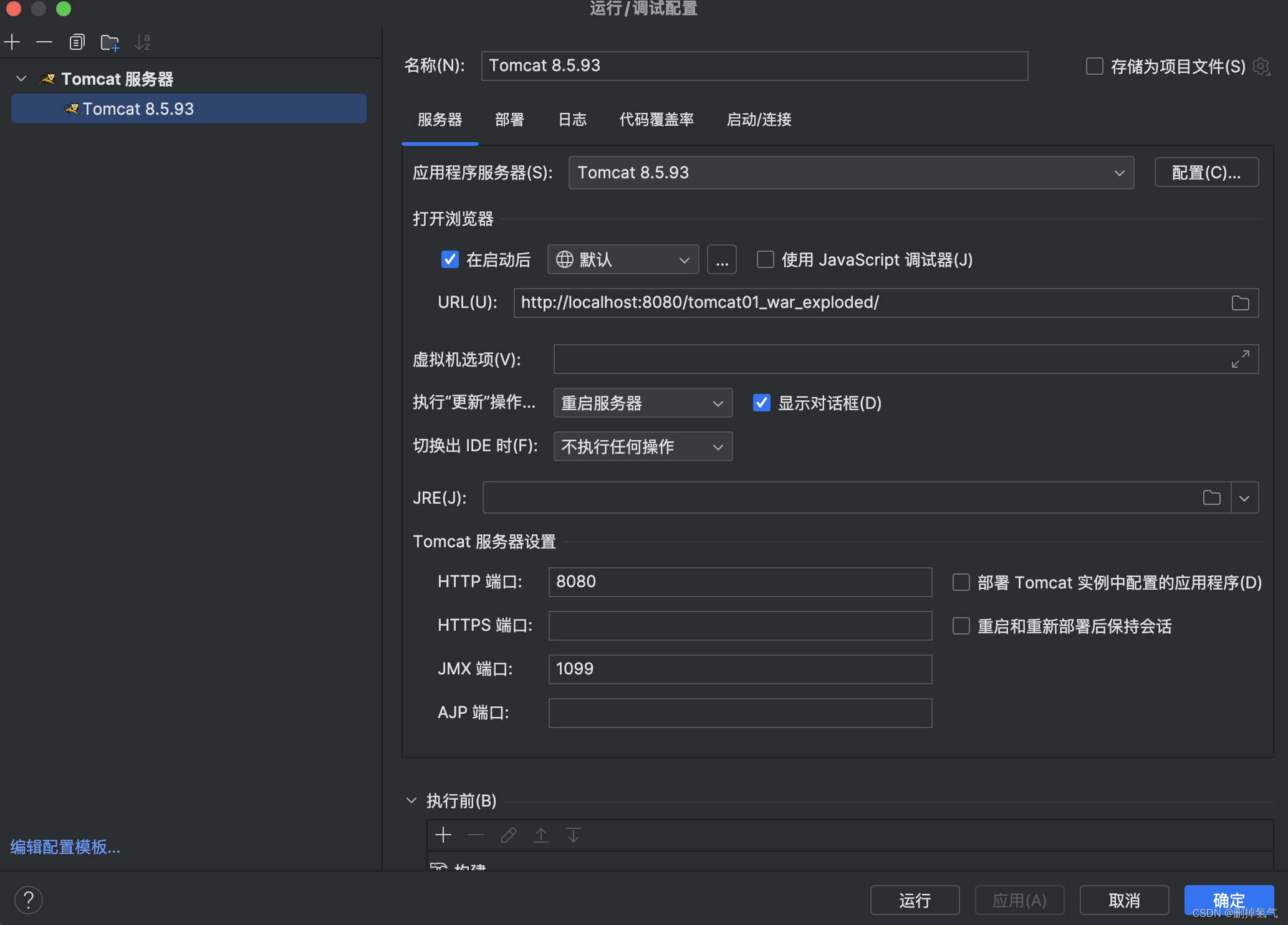
Task: Add a new run configuration
Action: click(x=12, y=42)
